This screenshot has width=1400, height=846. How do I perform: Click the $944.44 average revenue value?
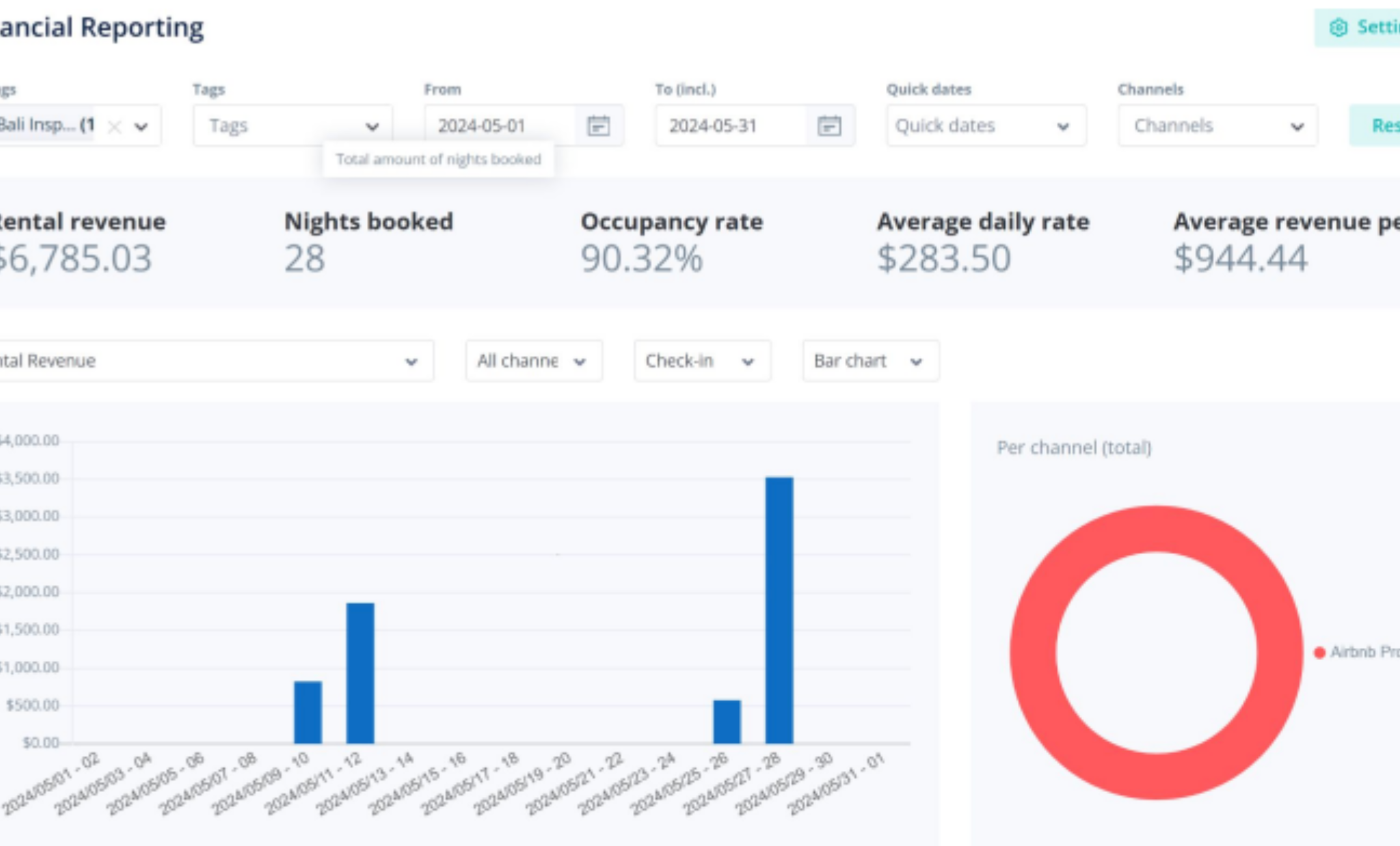tap(1241, 258)
